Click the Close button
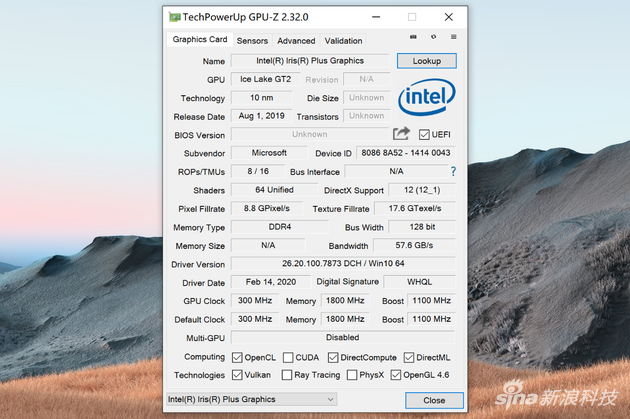Screen dimensions: 630x419 433,400
